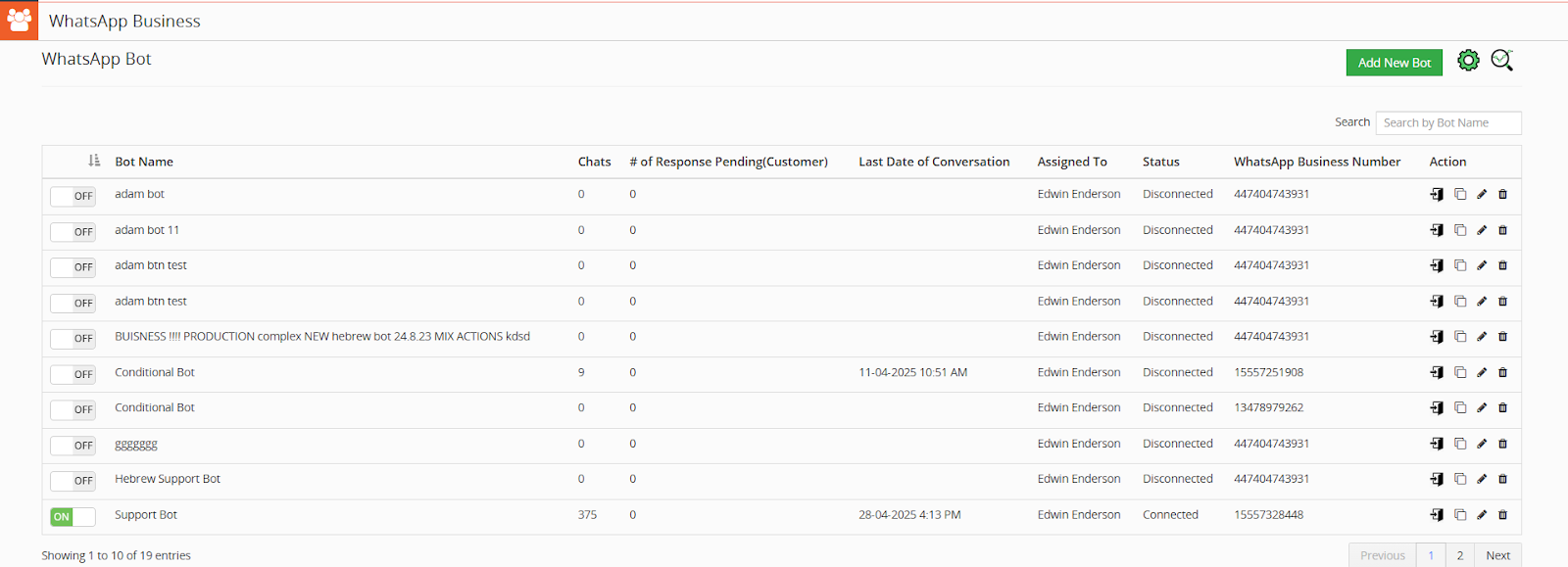Open the green gear settings icon

(1468, 61)
